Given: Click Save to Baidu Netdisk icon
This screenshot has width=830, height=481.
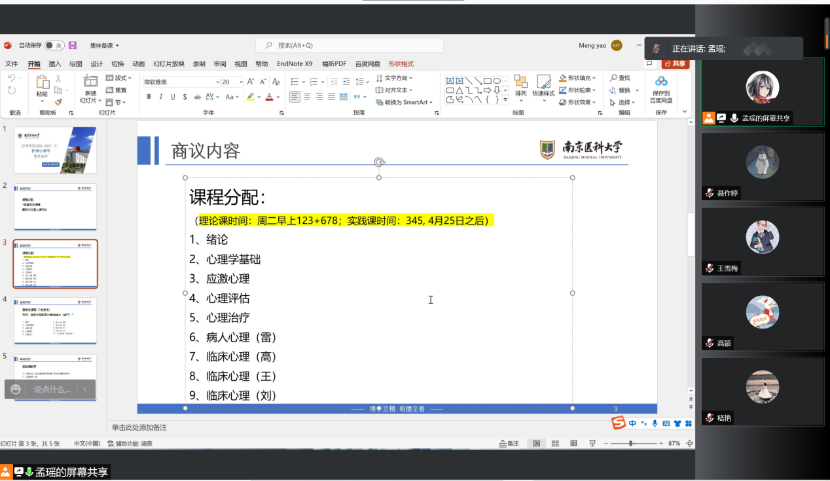Looking at the screenshot, I should pyautogui.click(x=661, y=86).
